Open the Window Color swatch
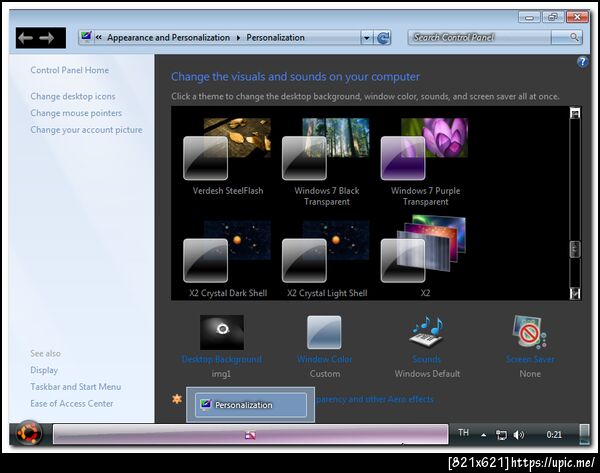Viewport: 600px width, 473px height. click(x=324, y=332)
